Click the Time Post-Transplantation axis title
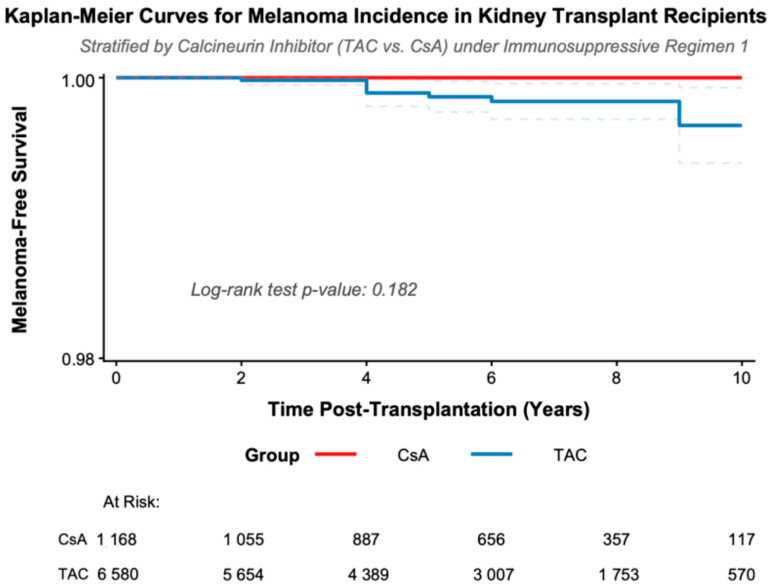The width and height of the screenshot is (772, 587). pos(428,410)
